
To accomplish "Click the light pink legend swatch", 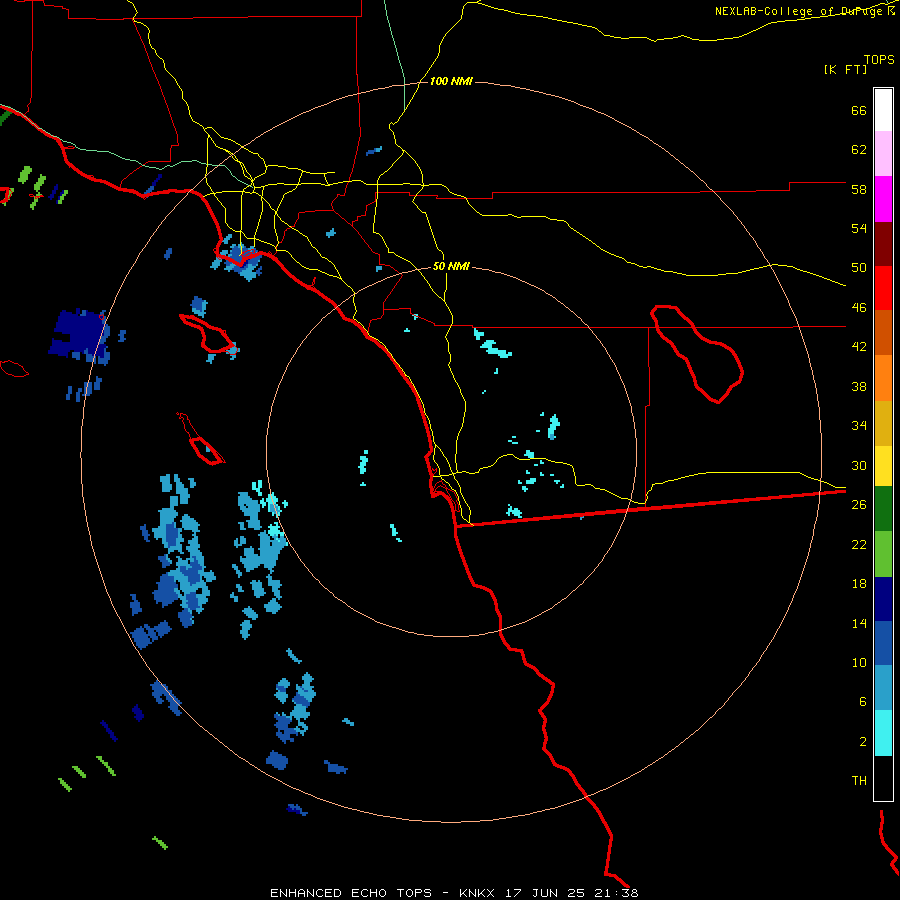I will point(883,153).
